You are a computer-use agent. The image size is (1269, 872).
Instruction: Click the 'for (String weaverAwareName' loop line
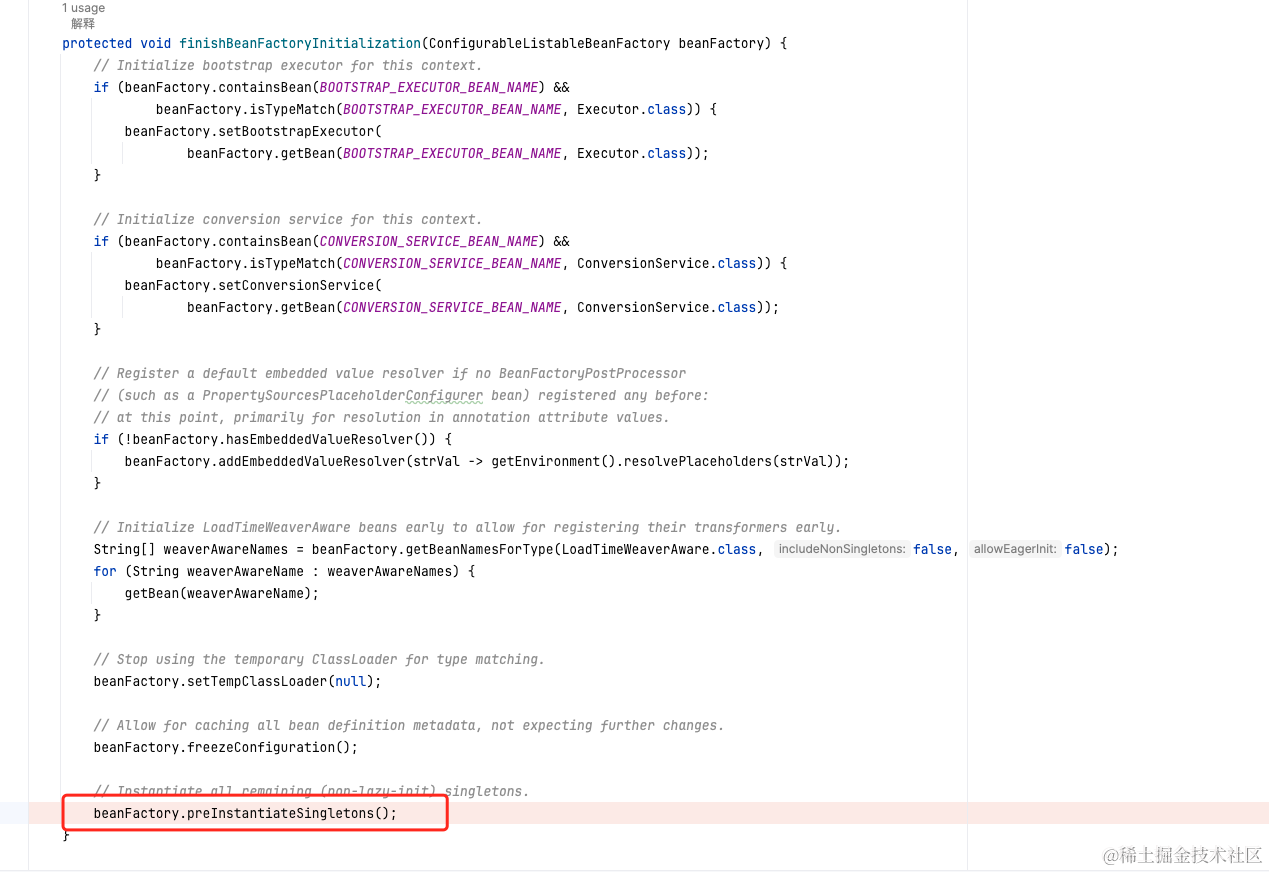284,571
